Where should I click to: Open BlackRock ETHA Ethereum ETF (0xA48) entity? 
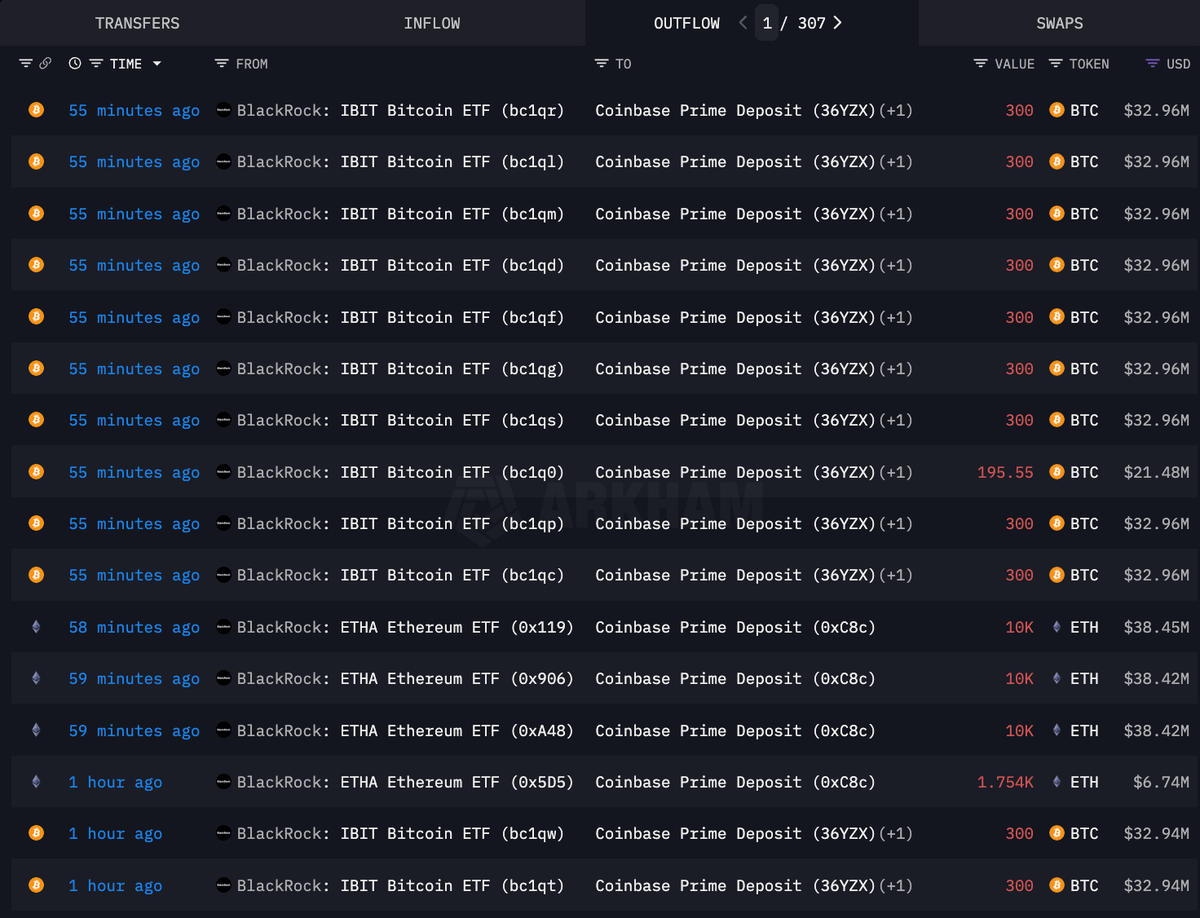coord(406,731)
